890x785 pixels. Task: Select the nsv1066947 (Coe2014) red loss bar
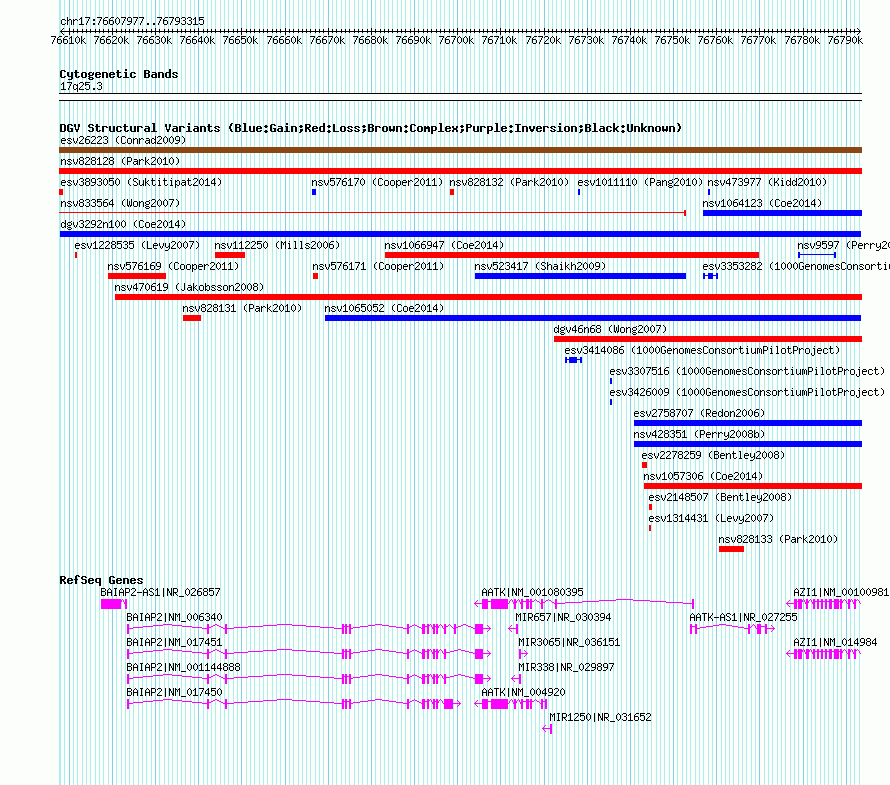572,255
